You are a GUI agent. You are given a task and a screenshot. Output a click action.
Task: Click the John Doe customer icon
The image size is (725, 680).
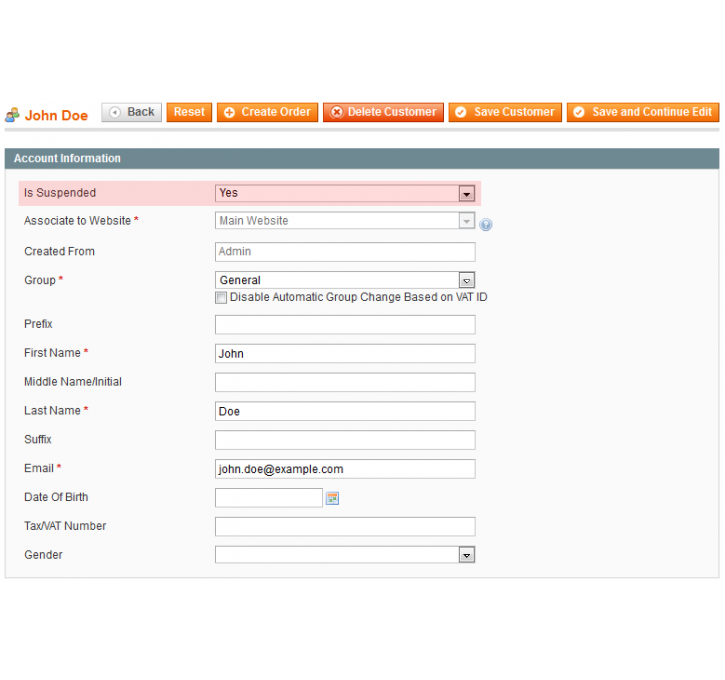pos(12,115)
